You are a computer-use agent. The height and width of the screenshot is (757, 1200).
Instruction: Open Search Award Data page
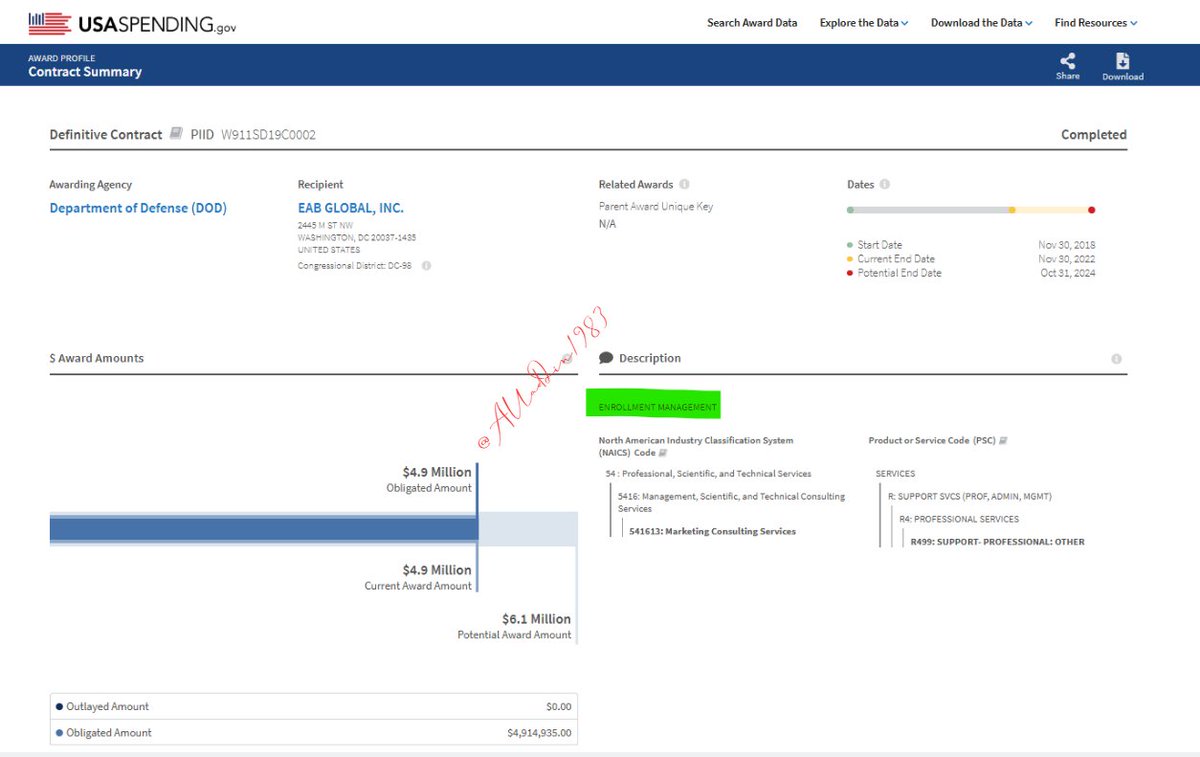(x=752, y=23)
